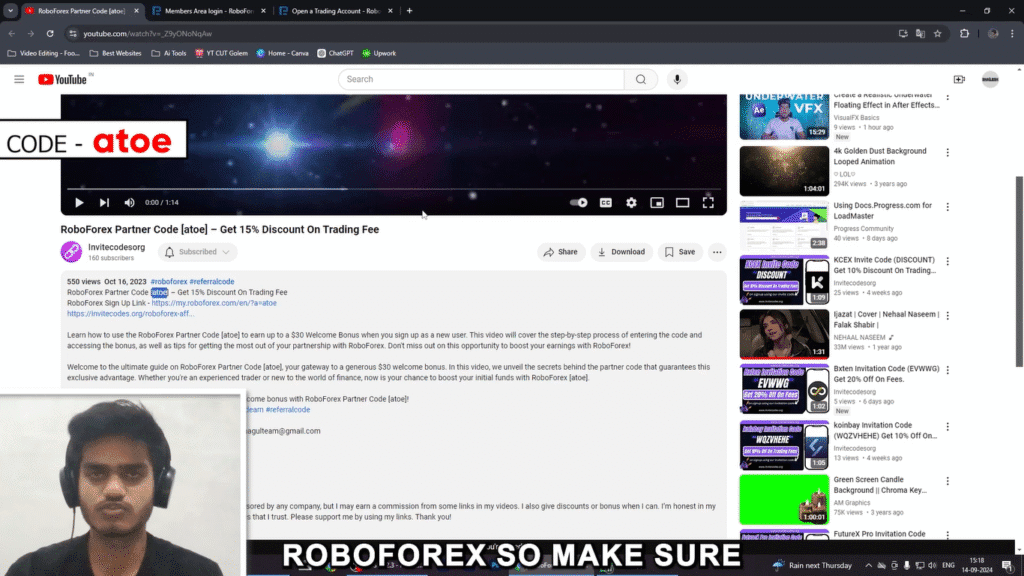1024x576 pixels.
Task: Expand the YouTube guide with the hamburger icon
Action: (x=18, y=78)
